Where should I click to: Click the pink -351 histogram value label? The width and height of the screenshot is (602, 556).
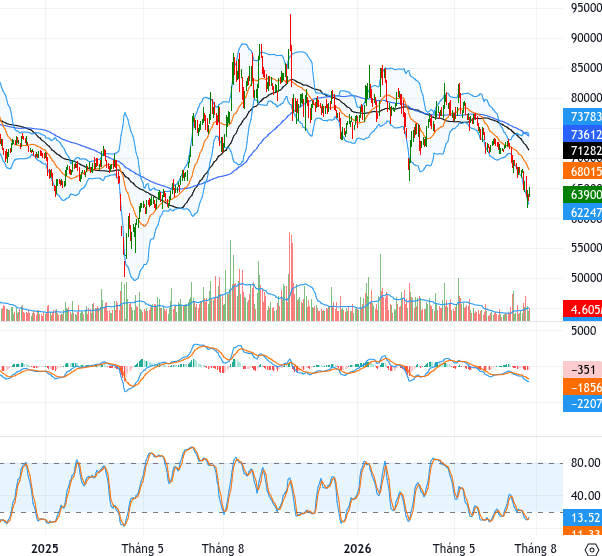(582, 369)
